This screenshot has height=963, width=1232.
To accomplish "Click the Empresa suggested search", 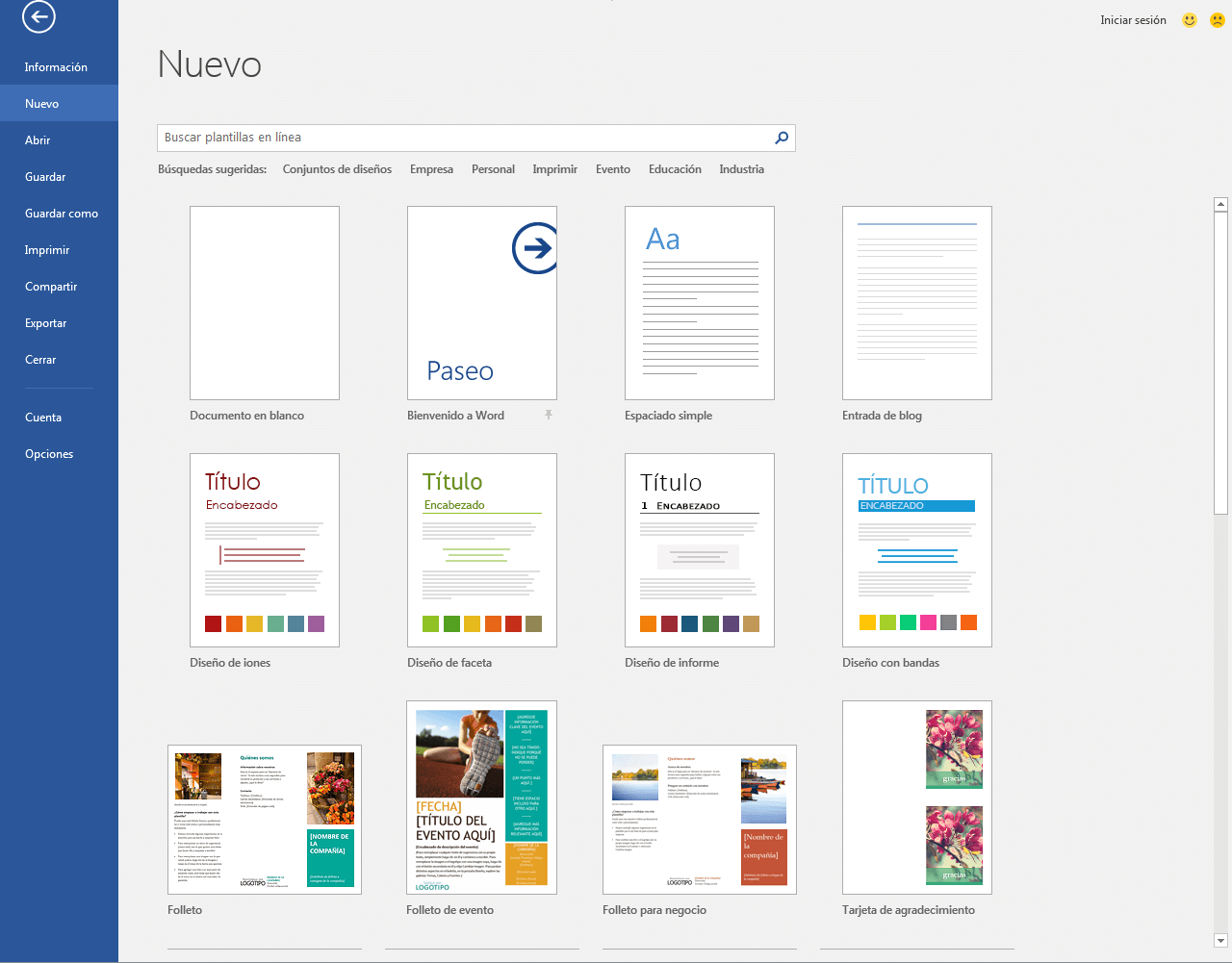I will pyautogui.click(x=431, y=169).
